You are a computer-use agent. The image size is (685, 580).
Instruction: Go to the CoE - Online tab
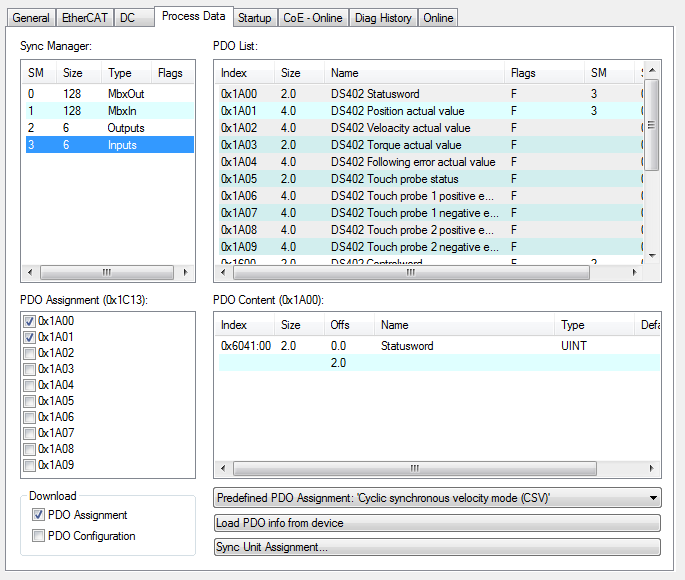click(313, 18)
